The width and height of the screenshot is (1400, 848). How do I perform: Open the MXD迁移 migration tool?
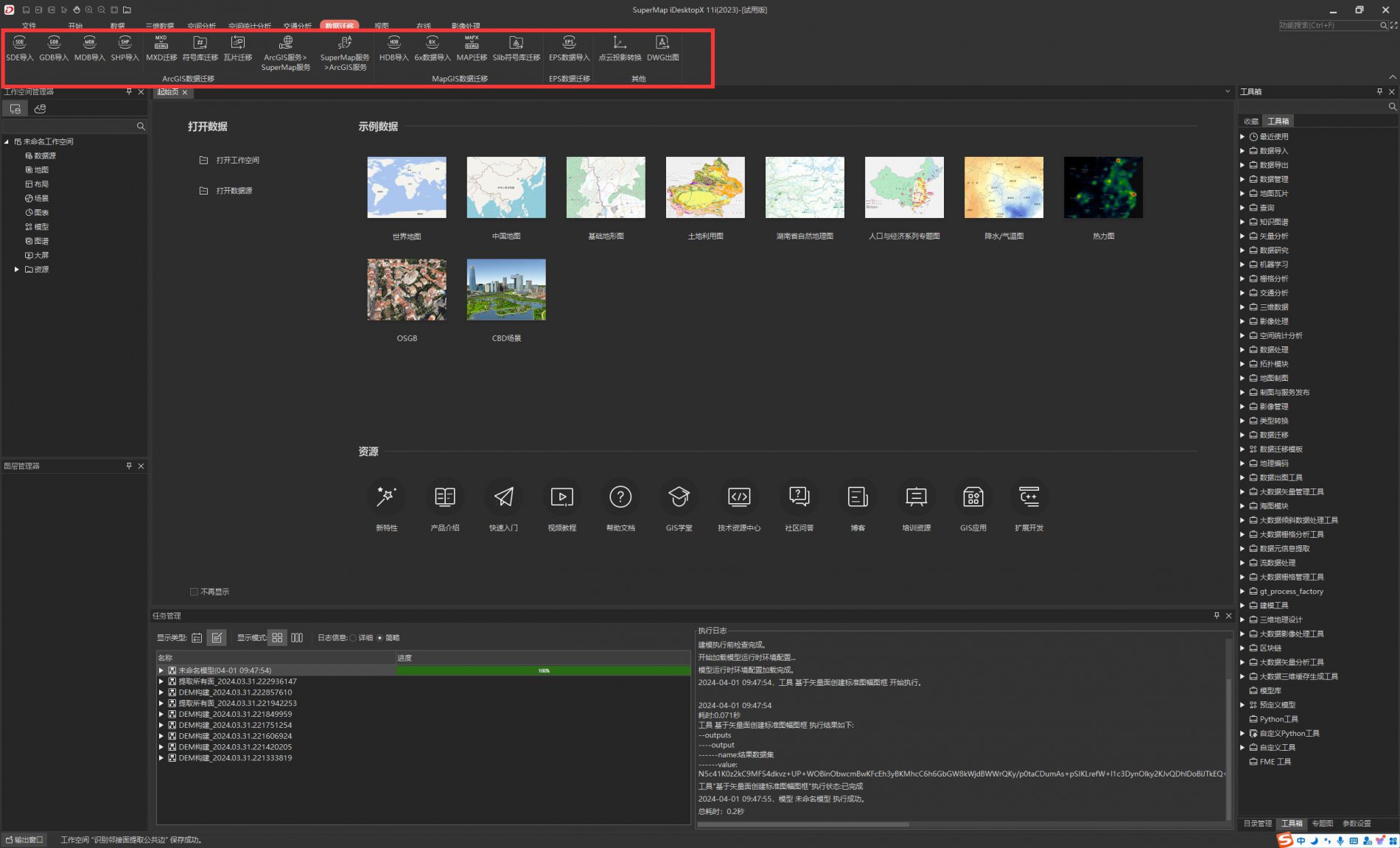(x=161, y=49)
